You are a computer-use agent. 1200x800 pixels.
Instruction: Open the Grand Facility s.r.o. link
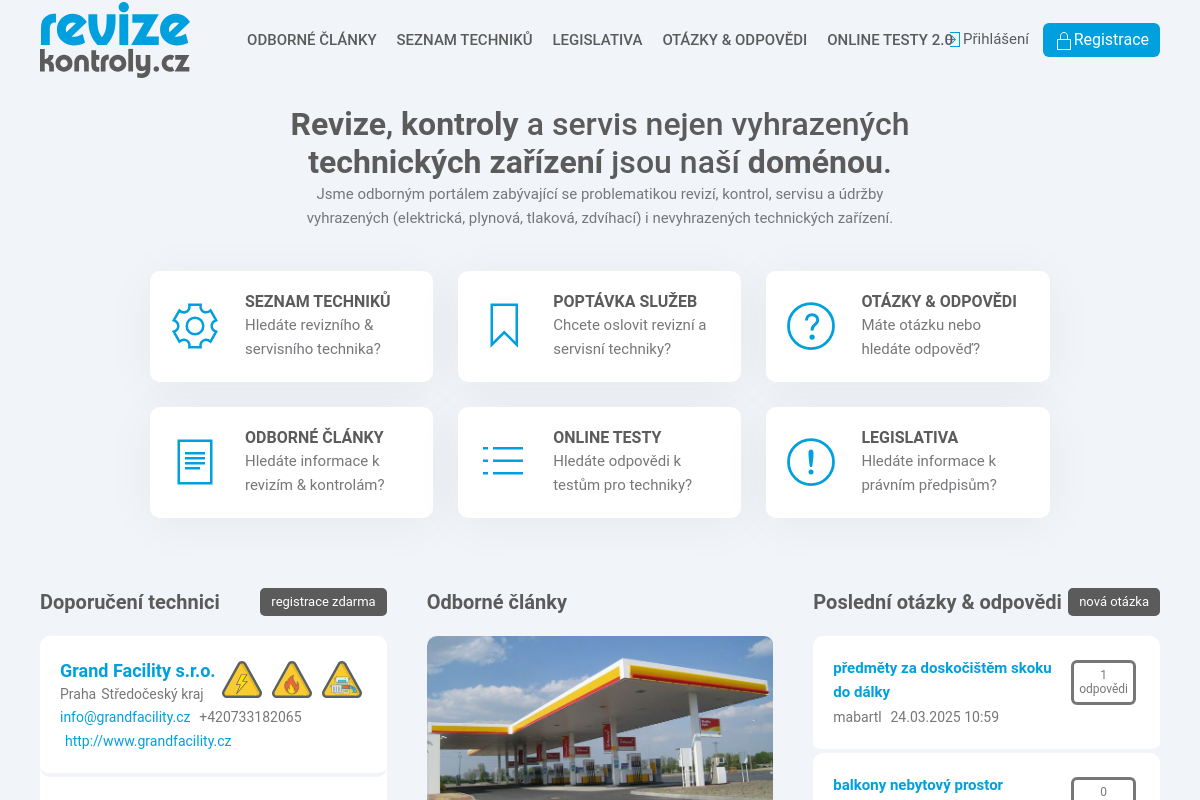click(x=138, y=671)
